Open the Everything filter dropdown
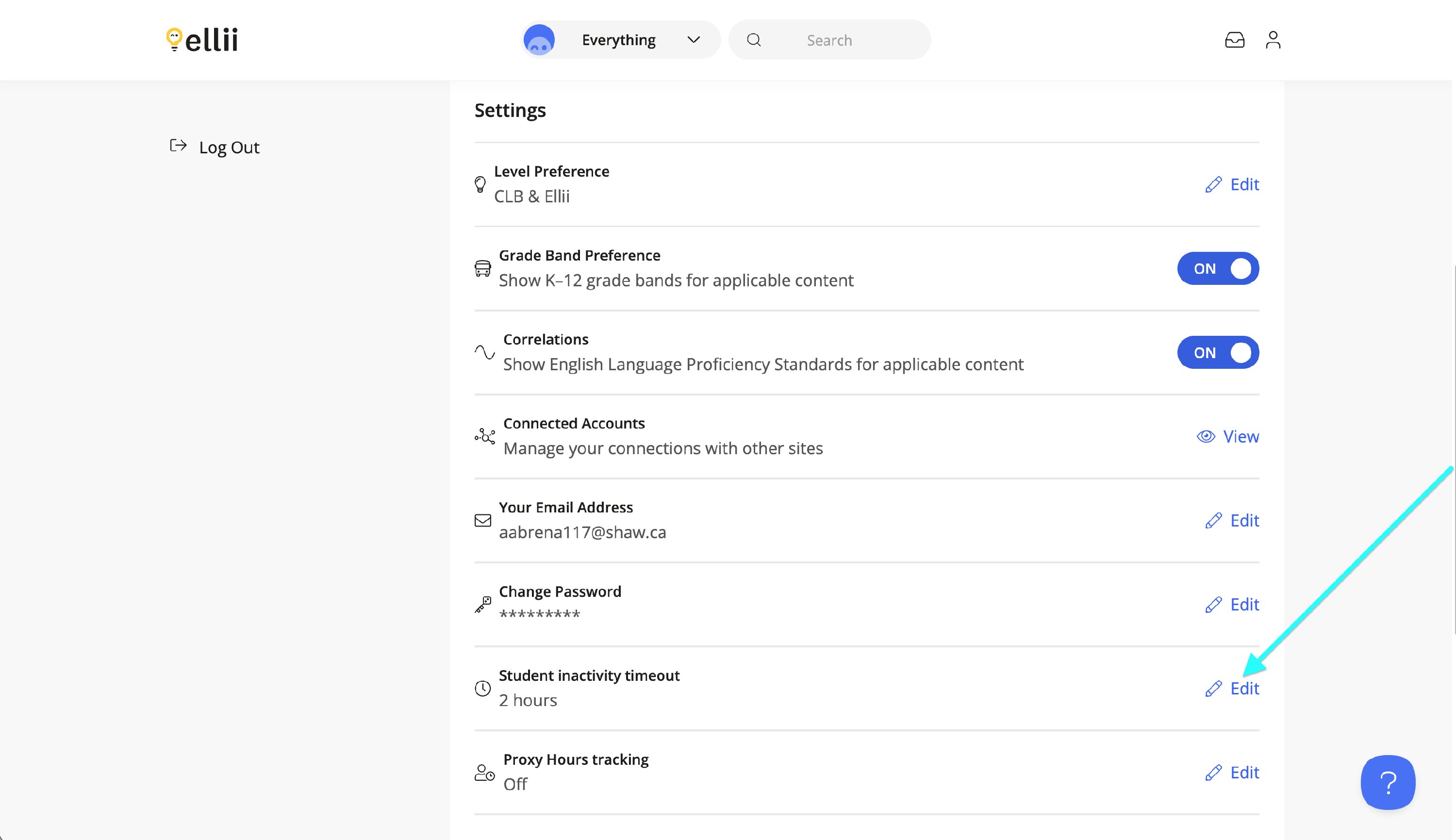 [618, 40]
